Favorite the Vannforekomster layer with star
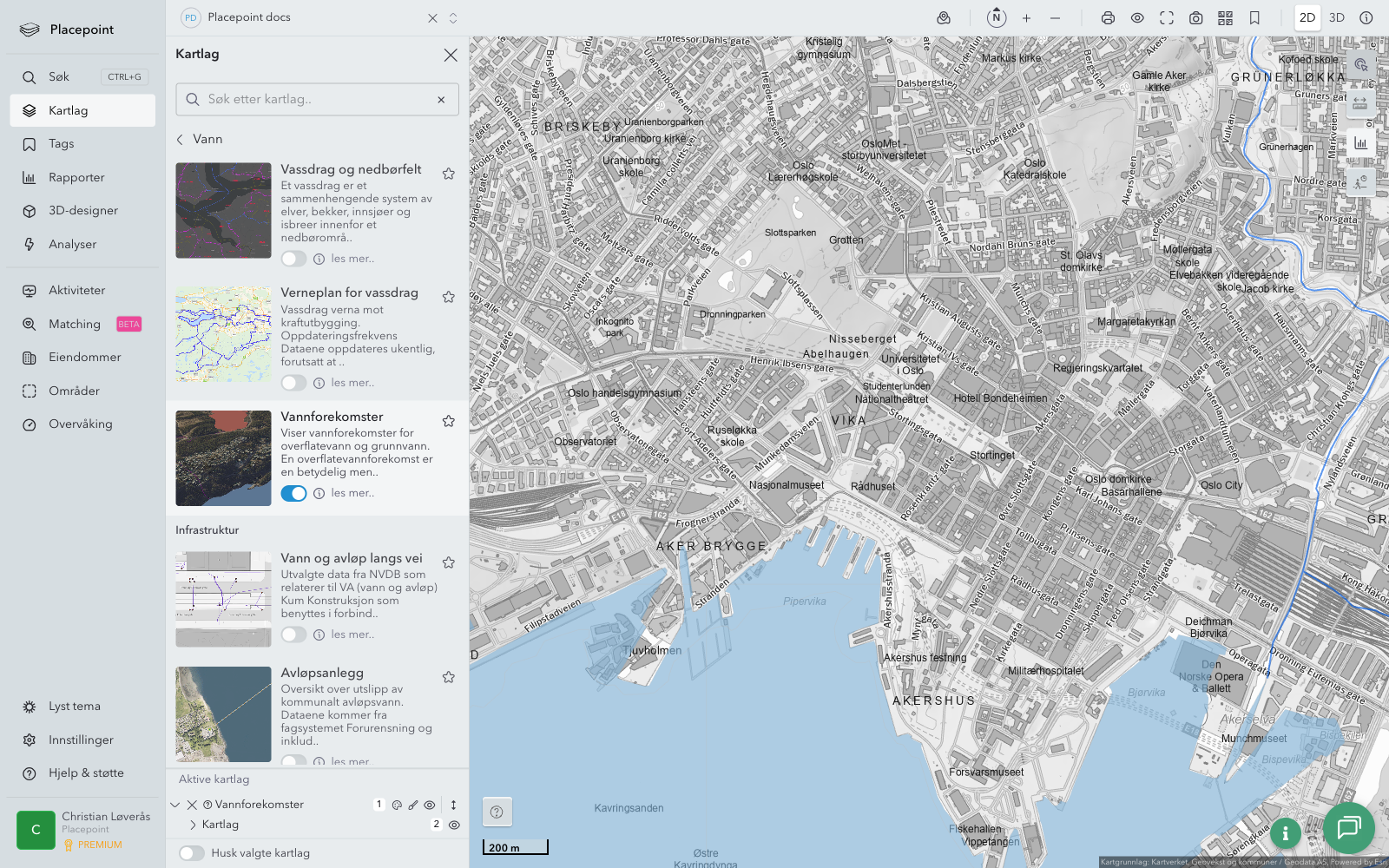 click(x=449, y=421)
